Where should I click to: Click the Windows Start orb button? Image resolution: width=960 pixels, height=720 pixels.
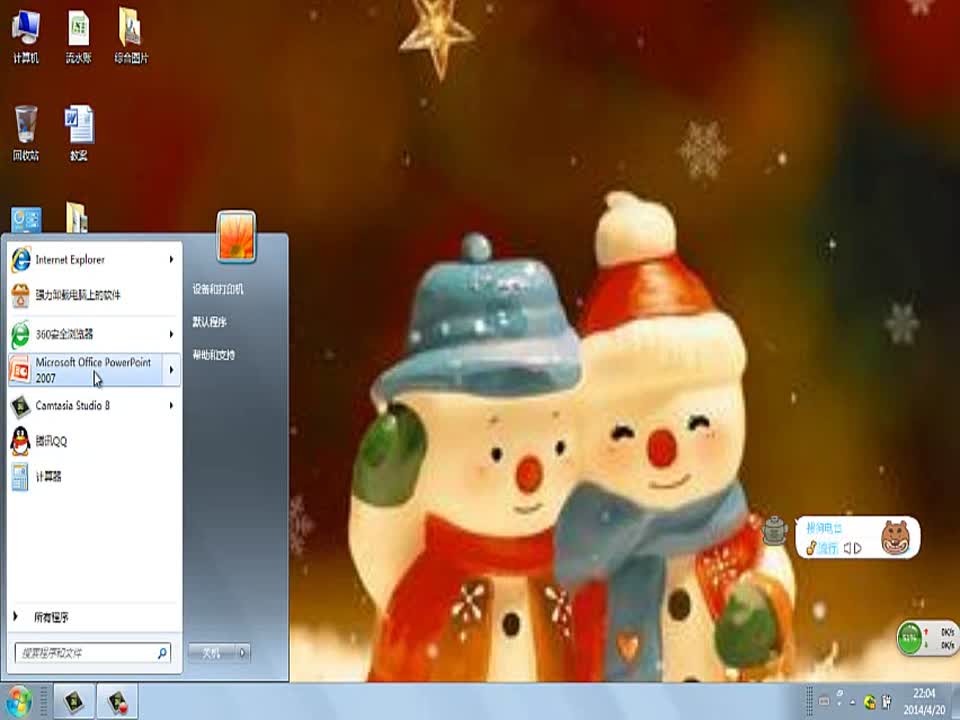(x=19, y=700)
